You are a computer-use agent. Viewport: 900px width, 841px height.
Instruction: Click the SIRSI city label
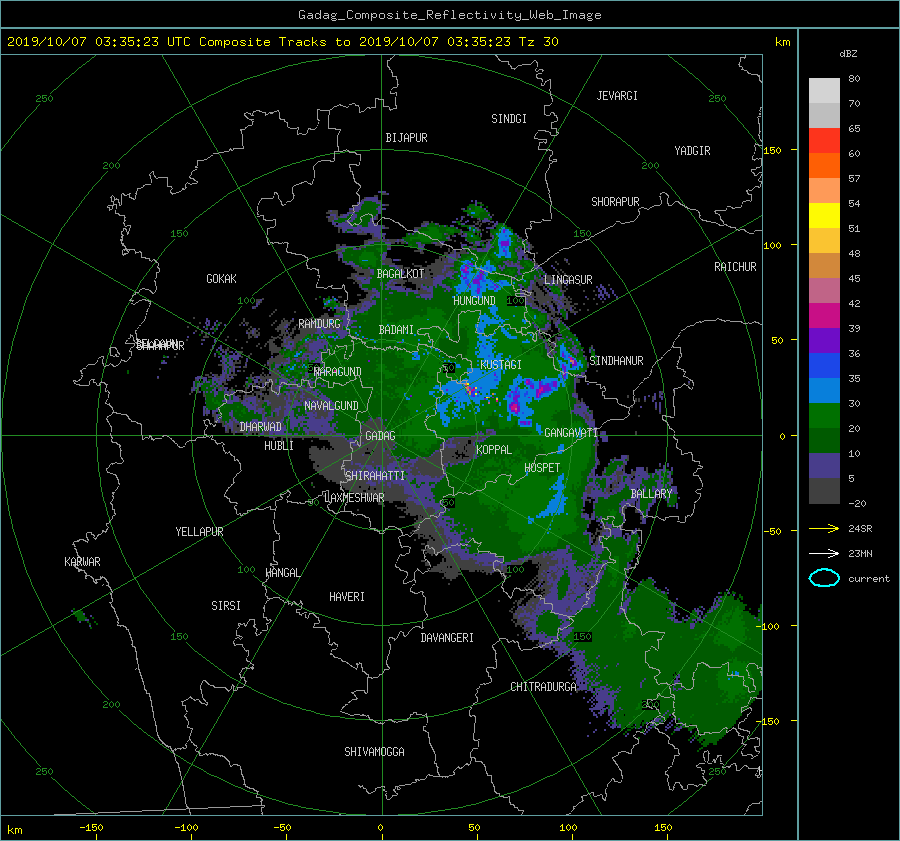(x=226, y=606)
